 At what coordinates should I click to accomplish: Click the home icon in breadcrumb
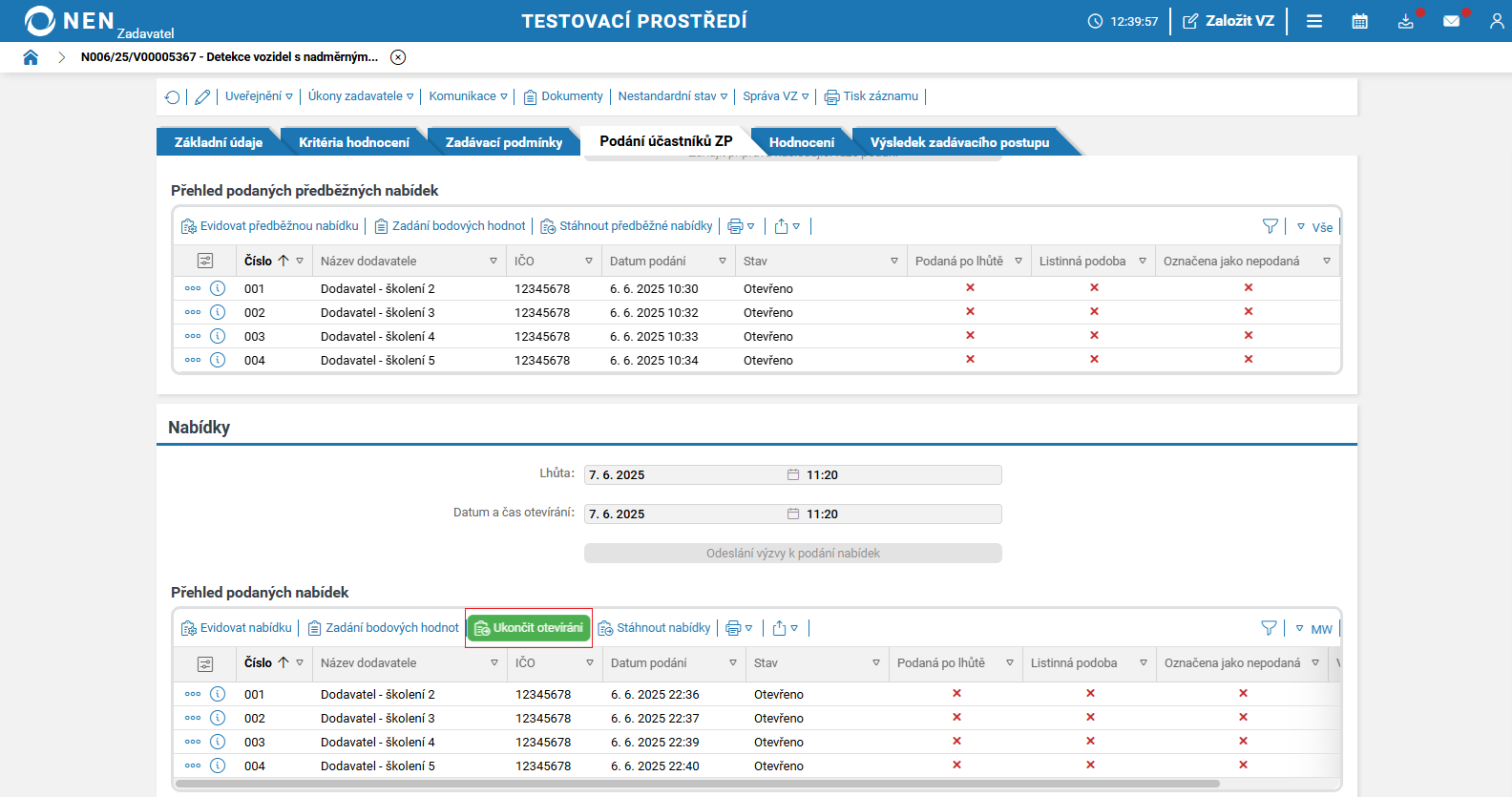coord(31,57)
